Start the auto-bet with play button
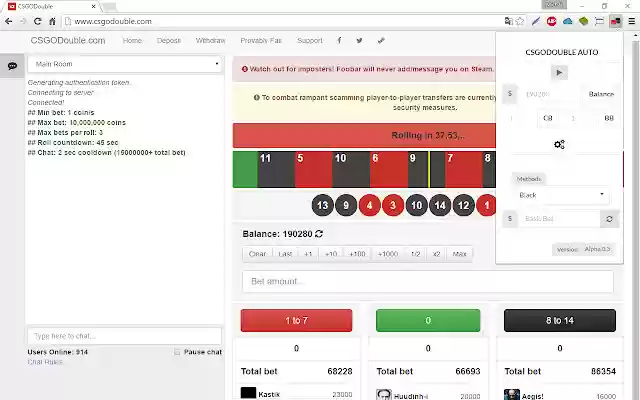The width and height of the screenshot is (640, 400). pyautogui.click(x=559, y=73)
